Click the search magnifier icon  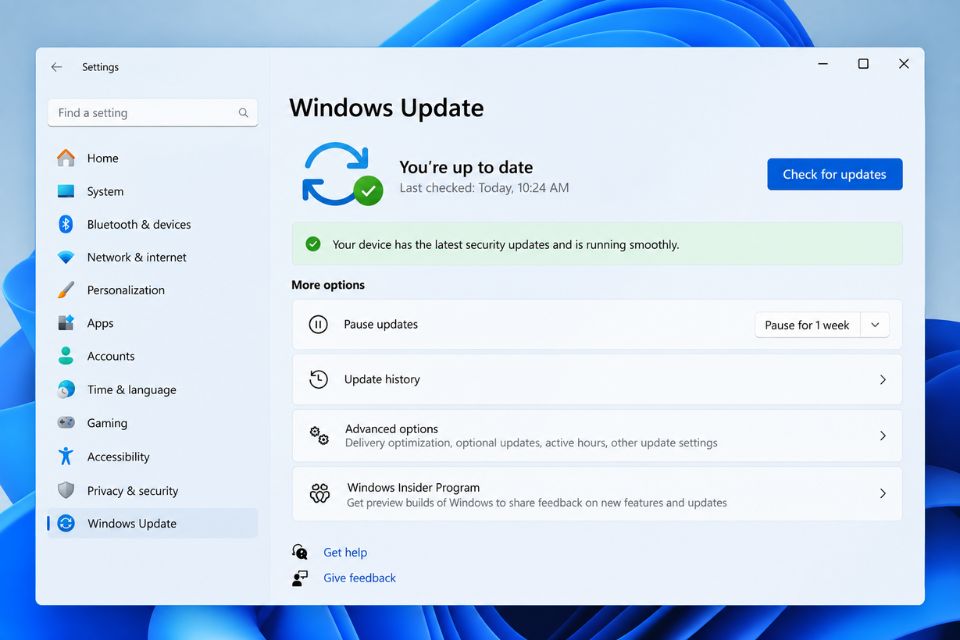point(243,113)
